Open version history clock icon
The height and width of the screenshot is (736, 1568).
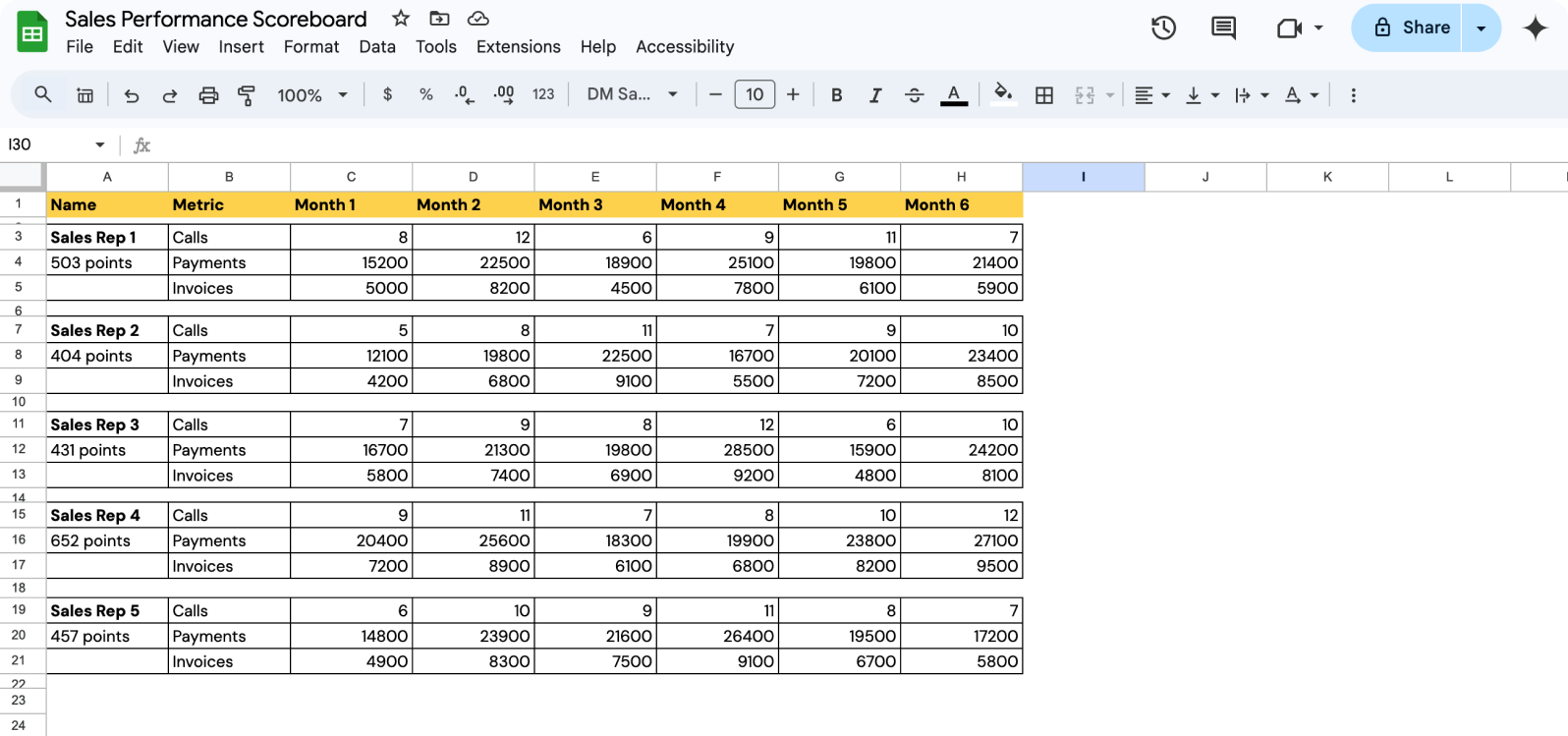tap(1163, 28)
